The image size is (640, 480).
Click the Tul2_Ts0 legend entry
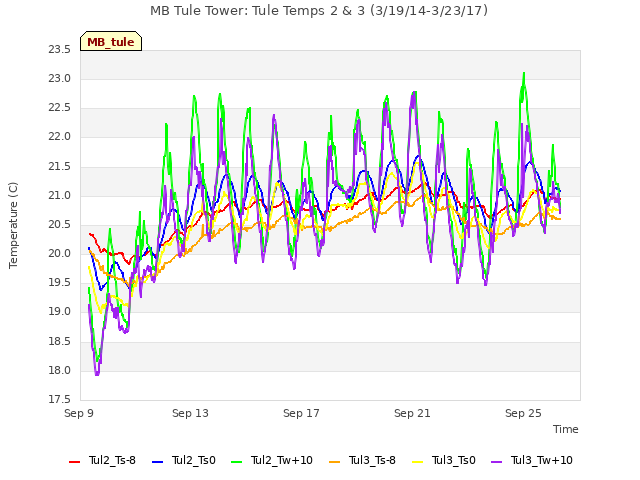[184, 460]
